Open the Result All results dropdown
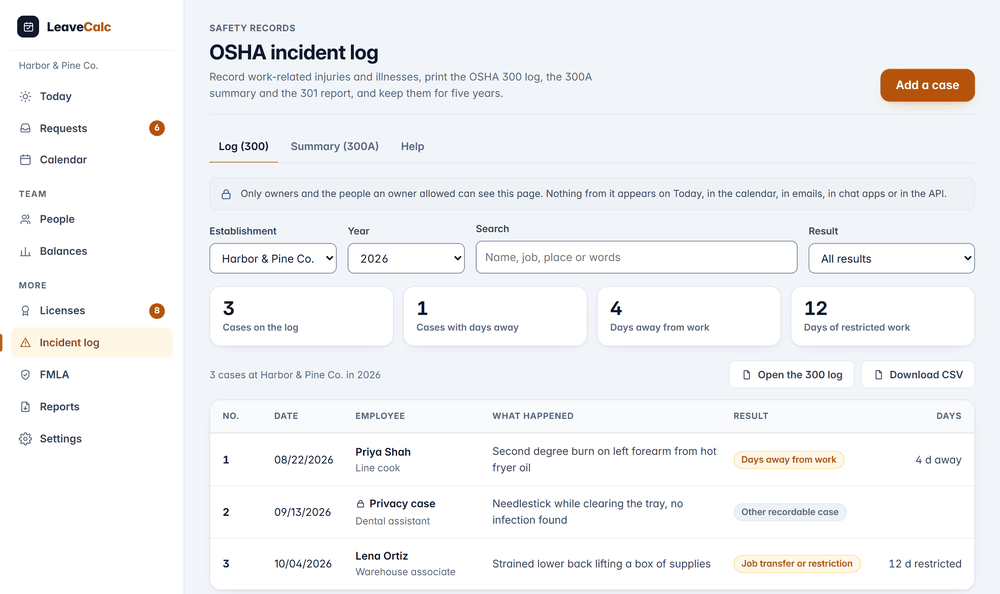1000x594 pixels. coord(891,258)
